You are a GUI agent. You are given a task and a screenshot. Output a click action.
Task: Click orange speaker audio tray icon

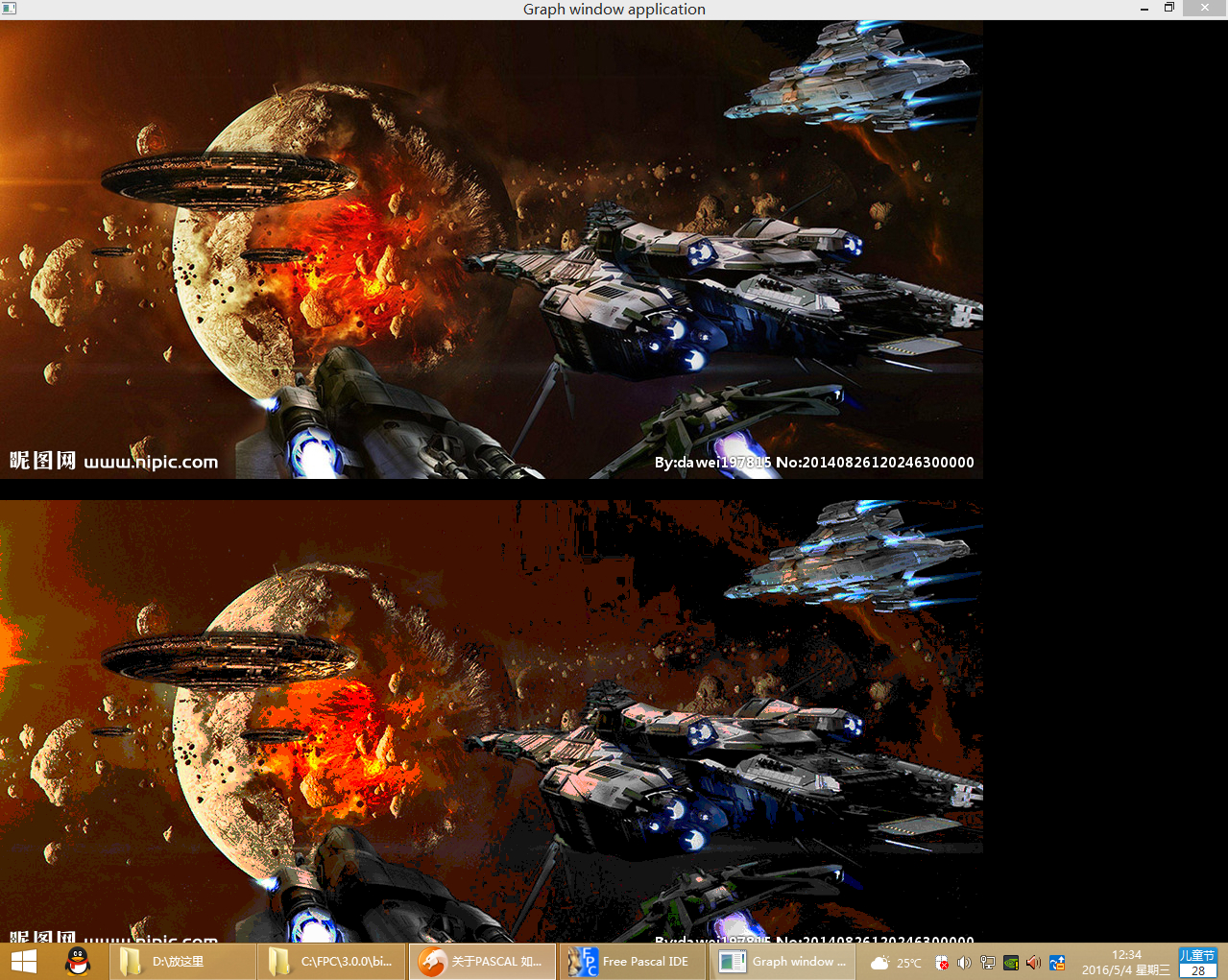pos(1033,963)
